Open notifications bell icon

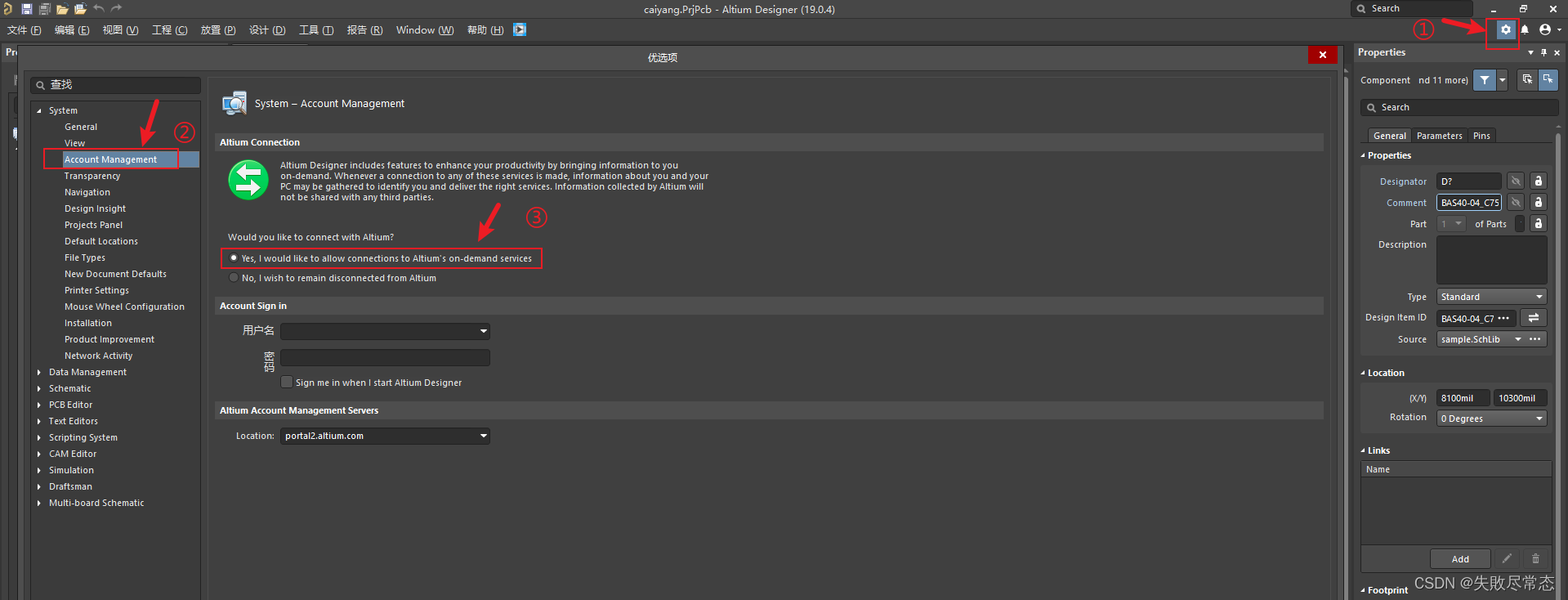tap(1525, 29)
